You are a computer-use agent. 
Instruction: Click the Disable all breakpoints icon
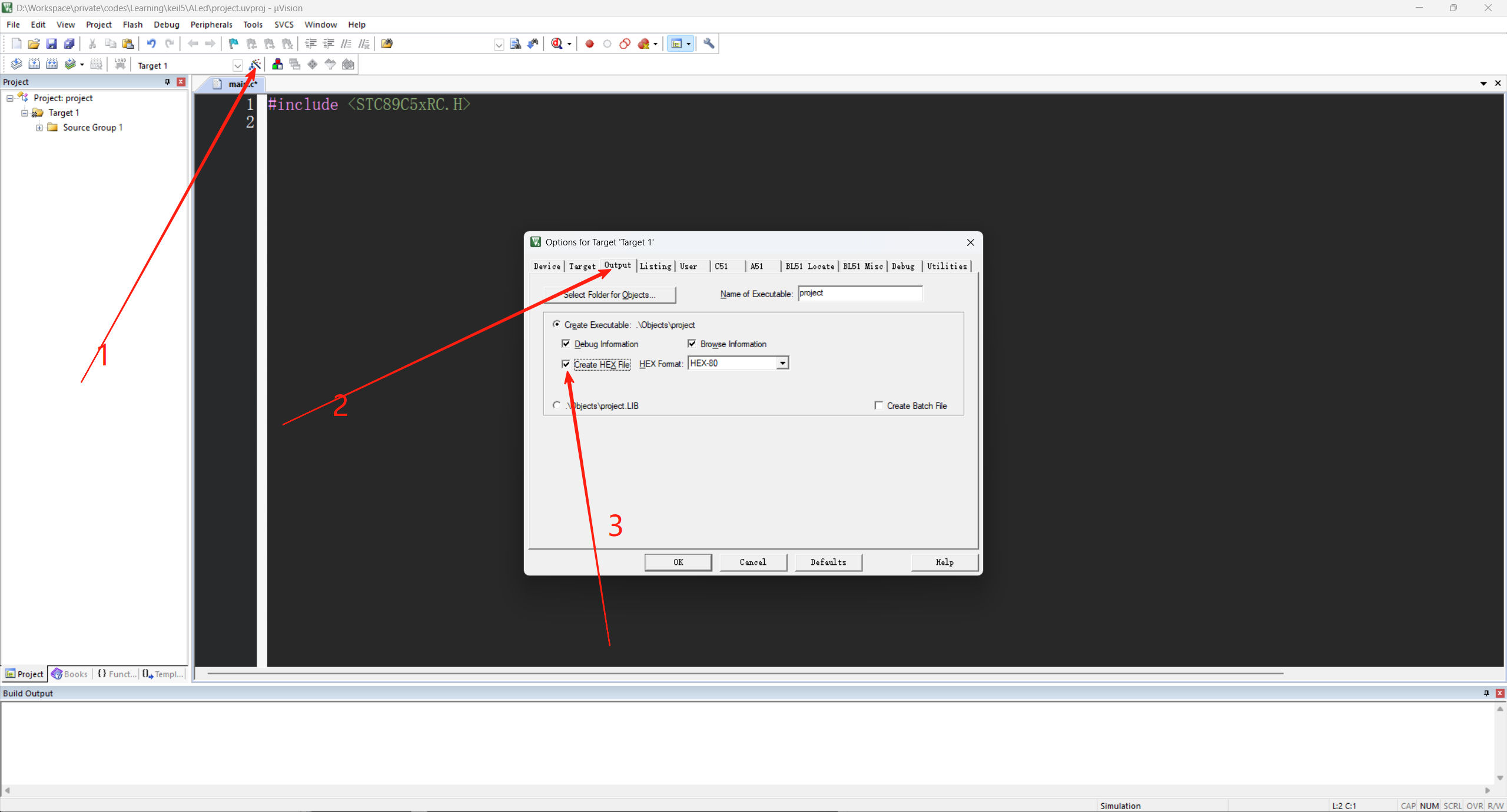point(625,44)
